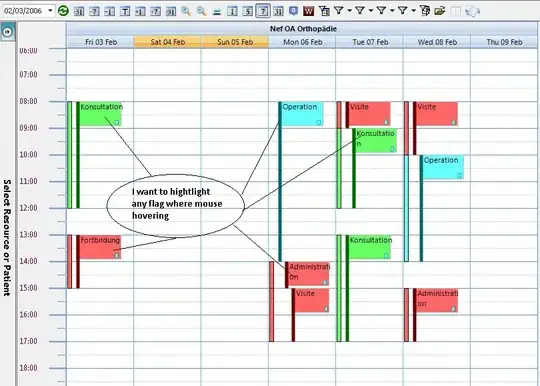Open the second funnel filter dropdown arrow
540x386 pixels.
click(371, 11)
